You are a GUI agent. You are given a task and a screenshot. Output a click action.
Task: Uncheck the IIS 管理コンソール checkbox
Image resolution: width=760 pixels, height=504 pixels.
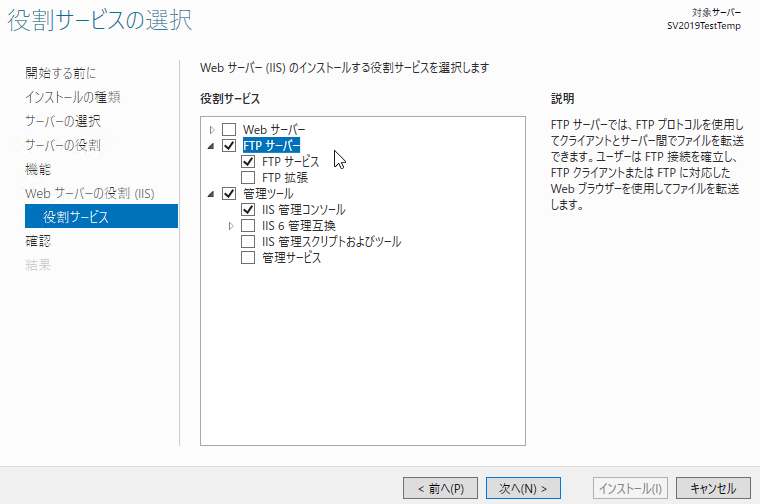pyautogui.click(x=248, y=209)
